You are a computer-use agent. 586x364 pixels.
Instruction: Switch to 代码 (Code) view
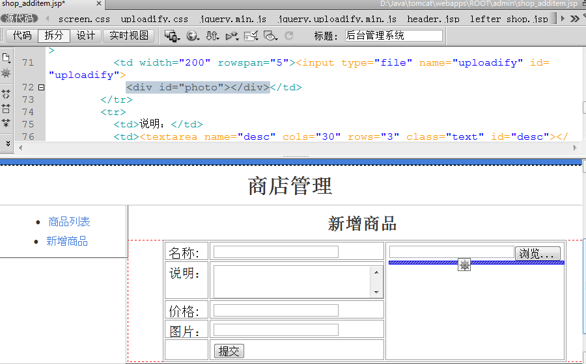tap(22, 36)
